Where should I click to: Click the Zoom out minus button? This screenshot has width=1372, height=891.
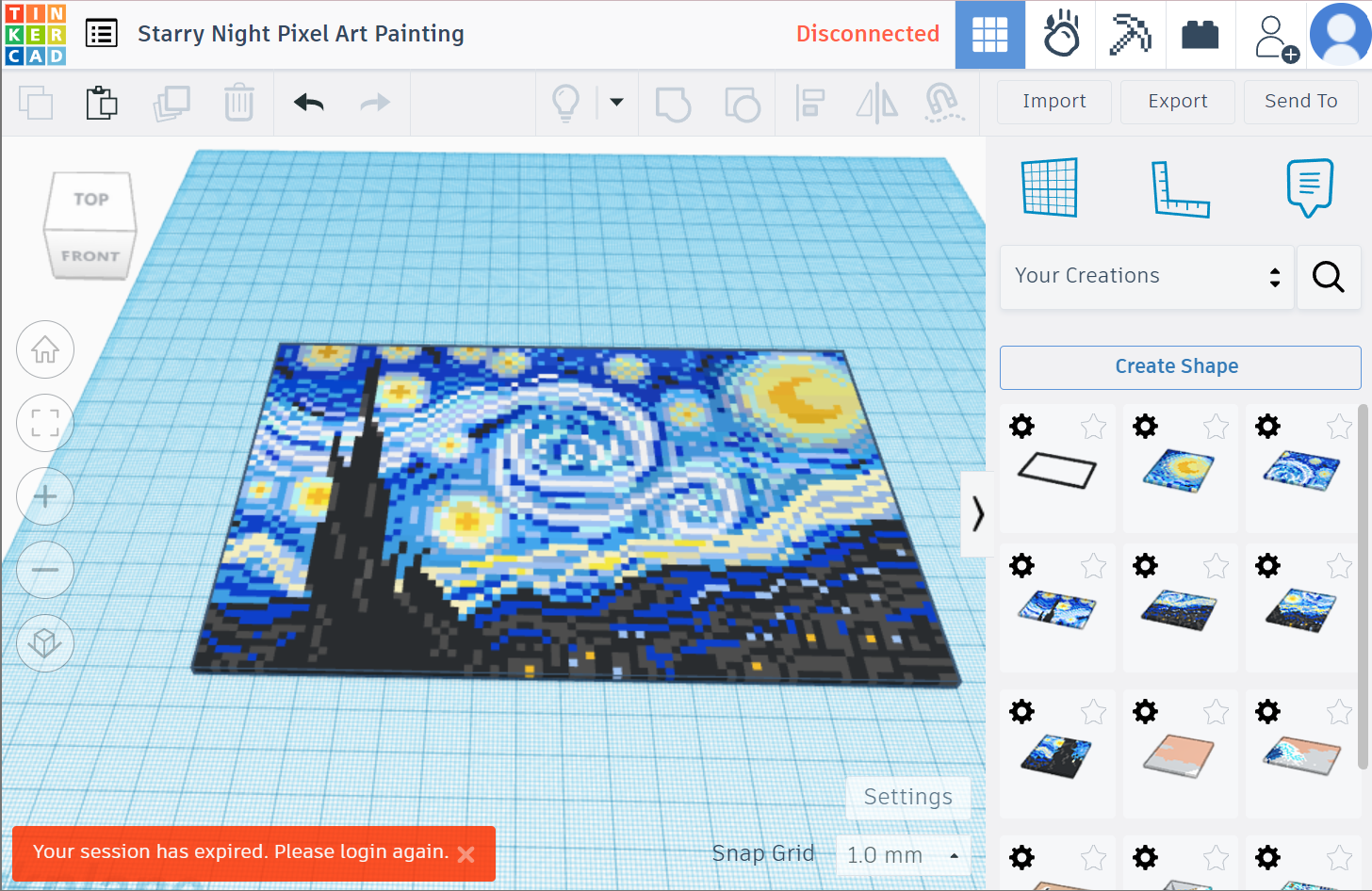45,570
